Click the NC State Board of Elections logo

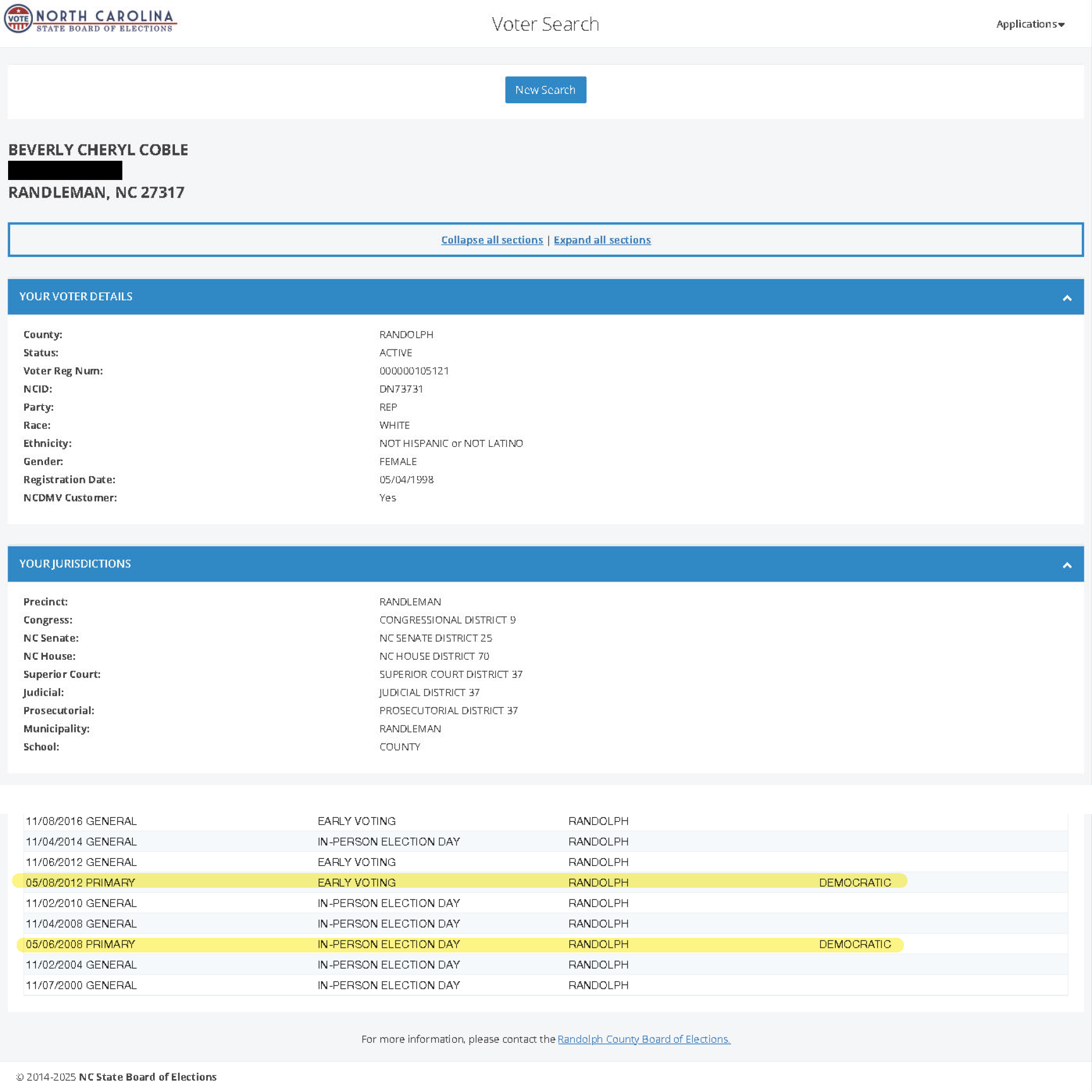point(90,20)
